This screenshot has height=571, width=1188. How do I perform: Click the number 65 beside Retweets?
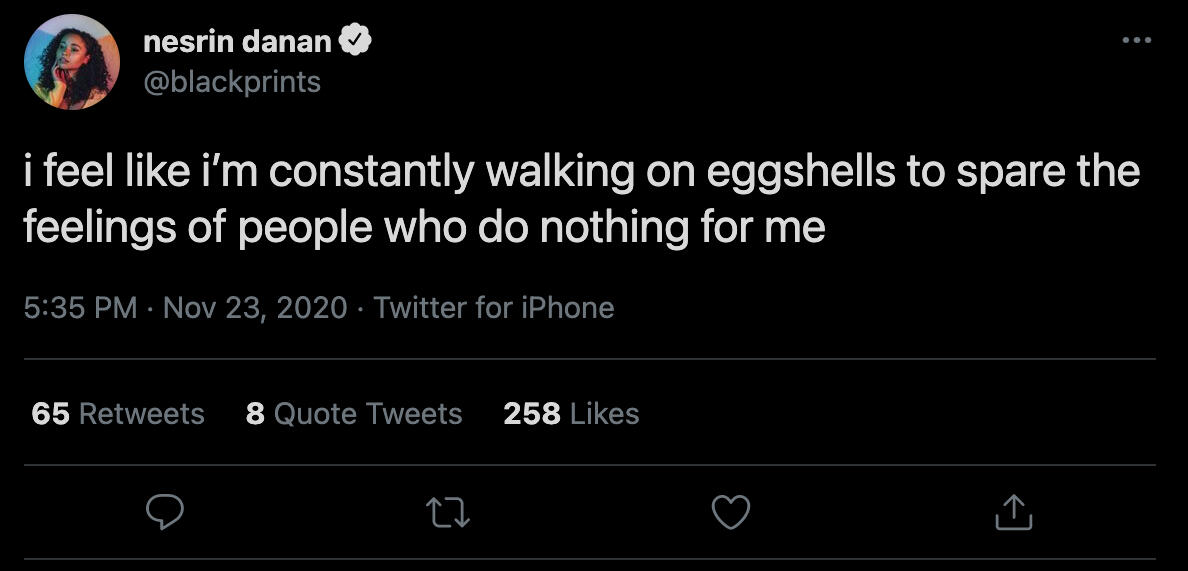tap(50, 414)
